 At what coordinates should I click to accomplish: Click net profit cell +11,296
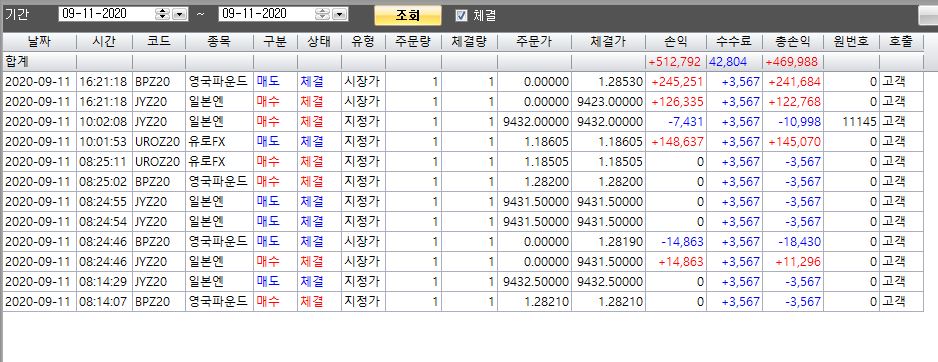[x=798, y=261]
